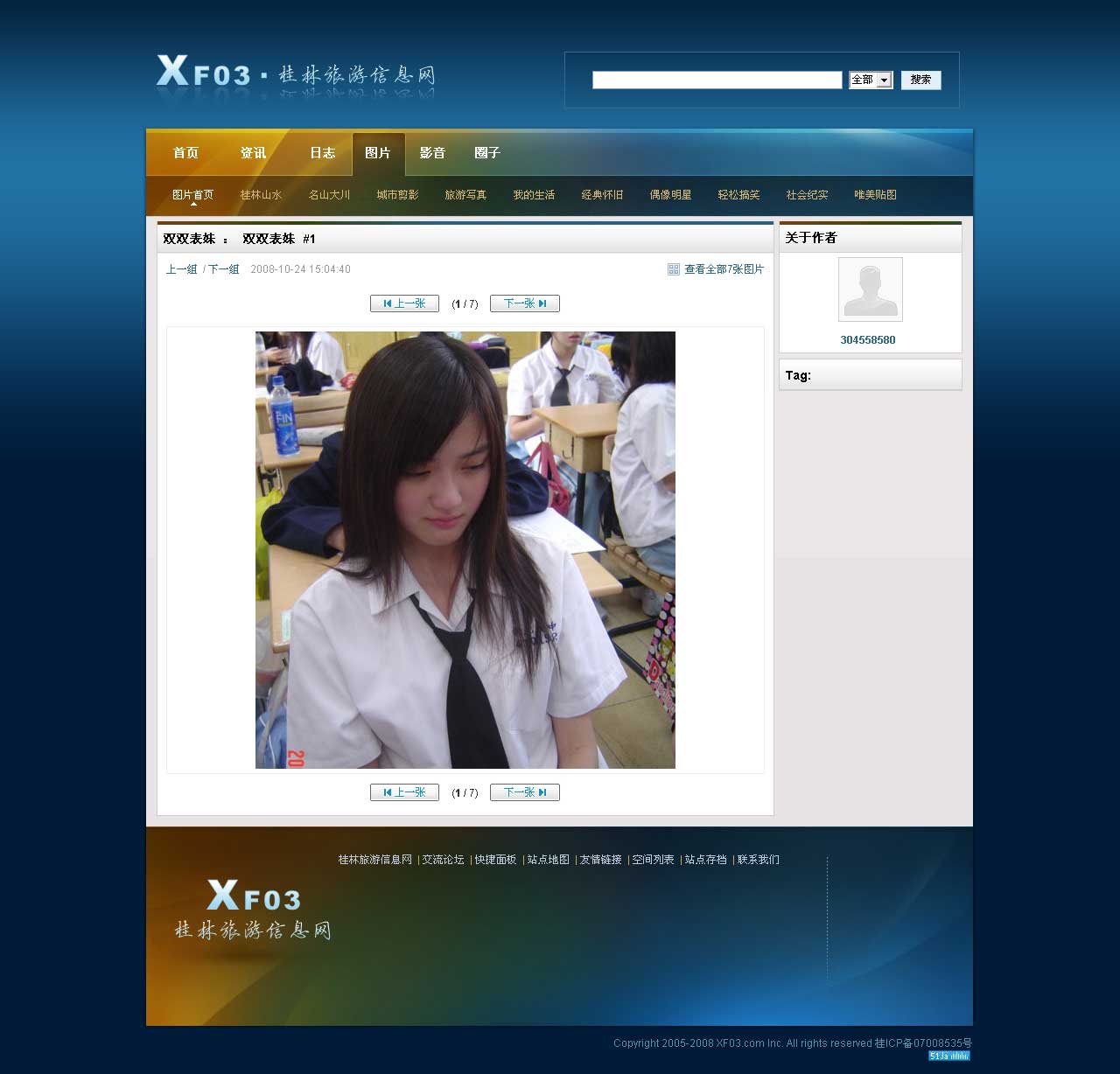Browse the 偶像明星 picture category
Viewport: 1120px width, 1074px height.
[x=670, y=195]
